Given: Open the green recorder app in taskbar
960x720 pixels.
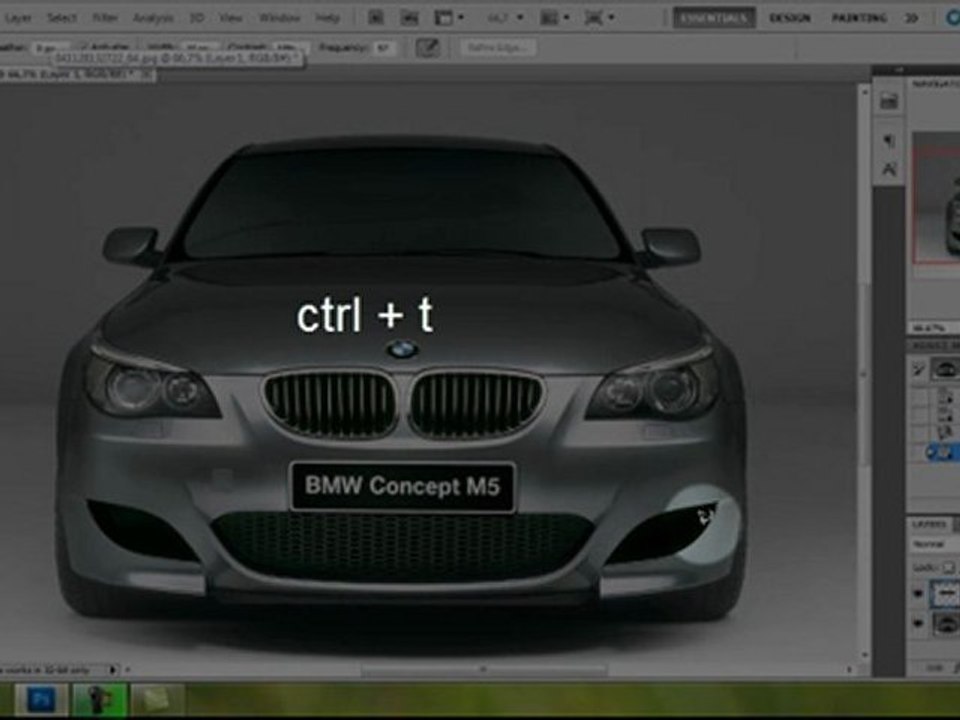Looking at the screenshot, I should point(99,699).
